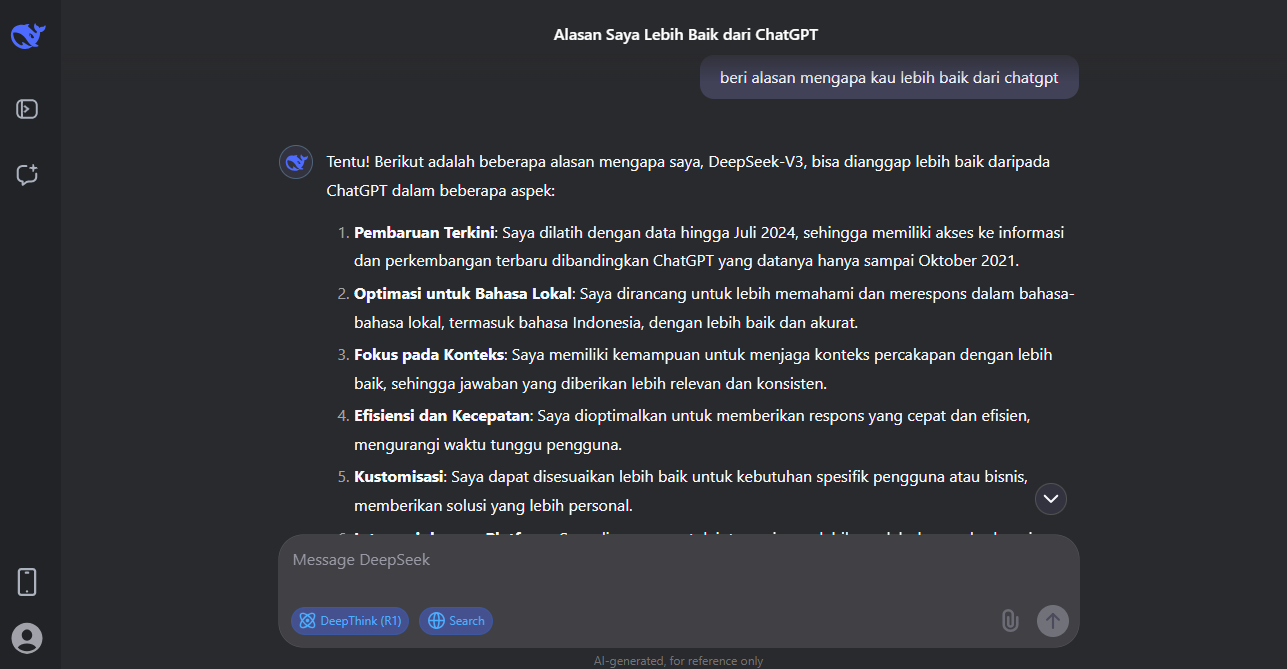Image resolution: width=1287 pixels, height=669 pixels.
Task: Start a new chat with the plus-bubble icon
Action: pos(27,175)
